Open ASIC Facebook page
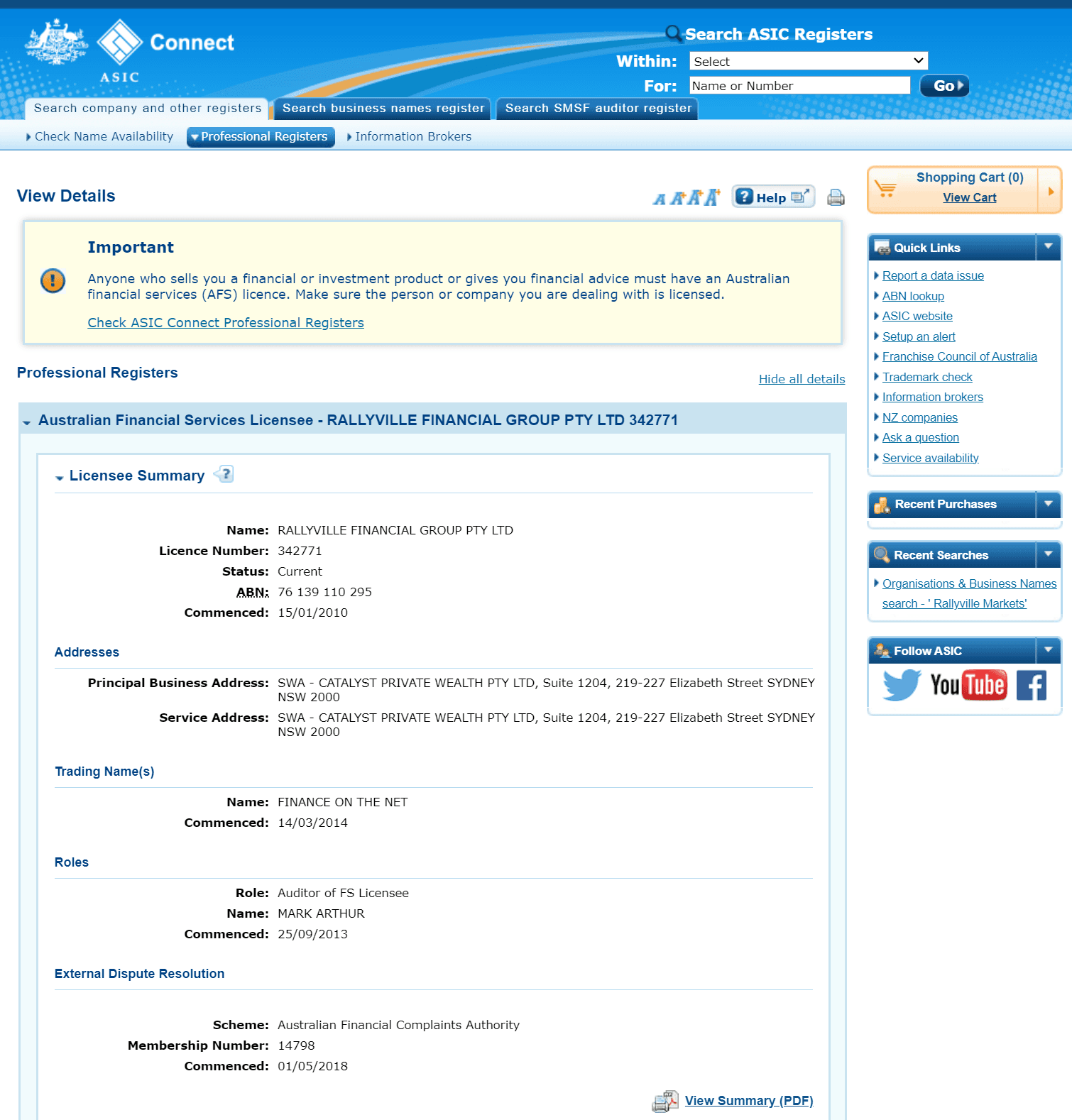Screen dimensions: 1072x1120 1032,686
